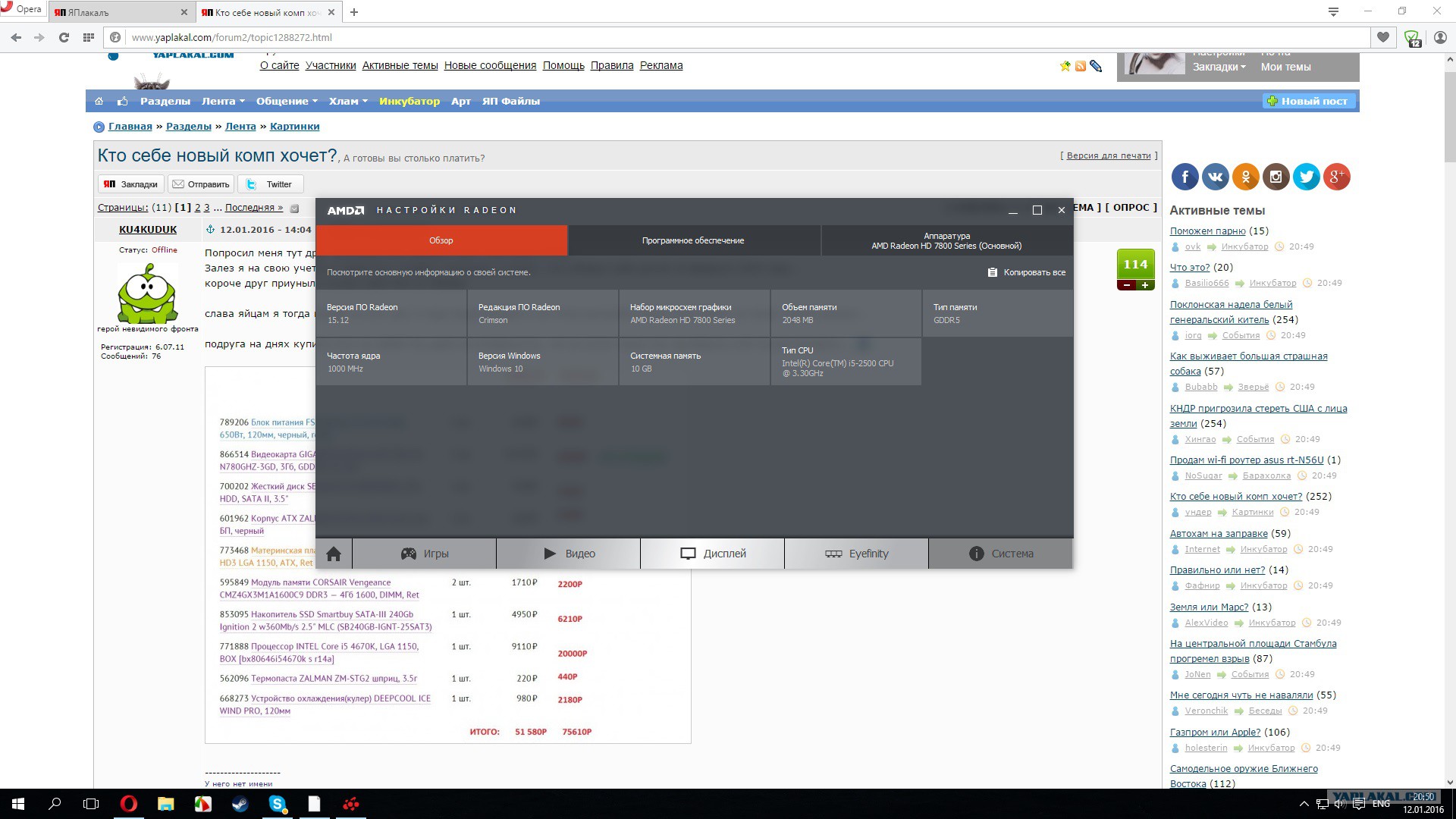Open Windows taskbar search
The height and width of the screenshot is (819, 1456).
55,804
